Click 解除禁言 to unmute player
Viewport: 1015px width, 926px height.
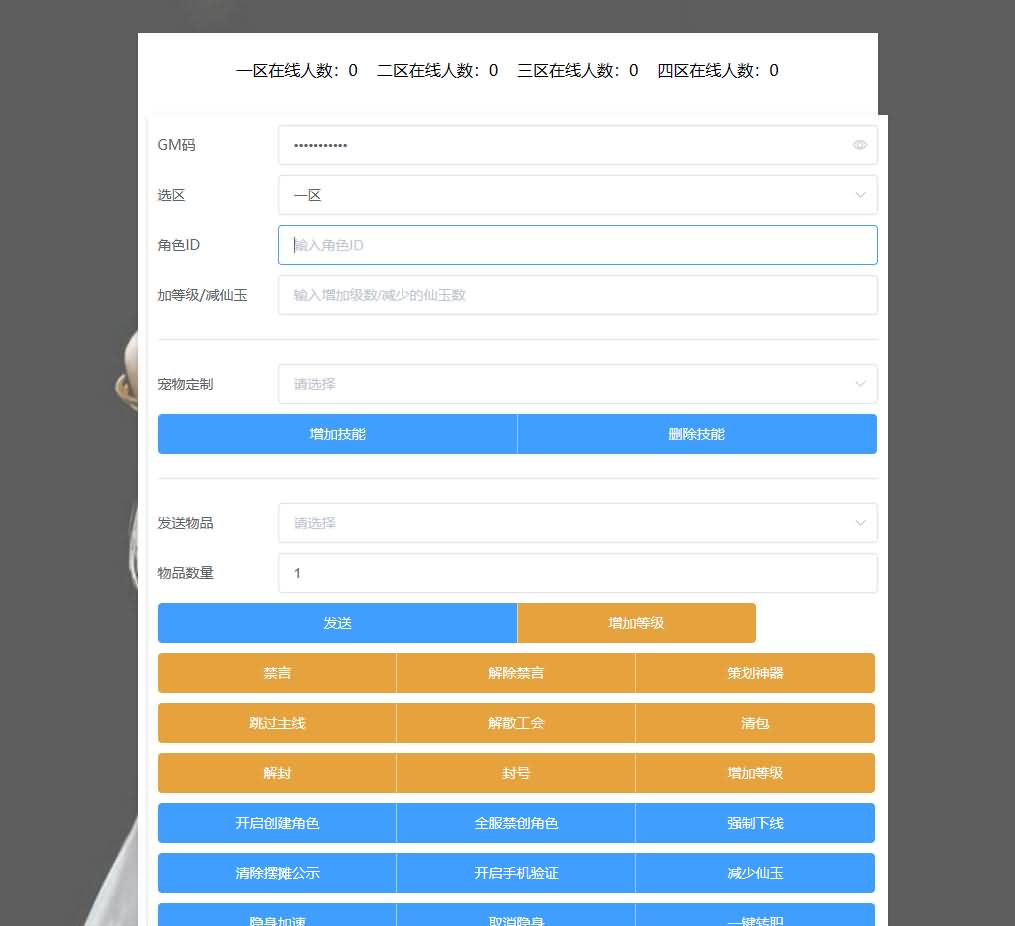(516, 673)
